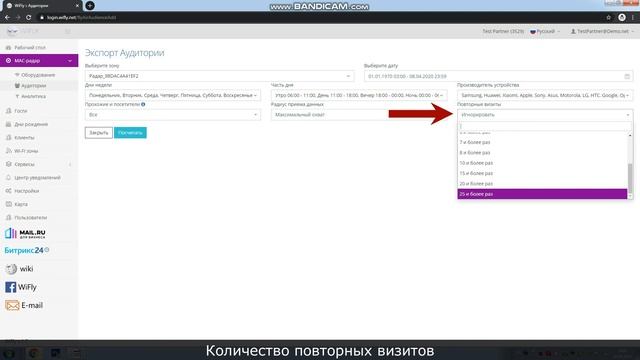Expand the Сервисы submenu arrow
This screenshot has height=360, width=640.
(x=70, y=164)
